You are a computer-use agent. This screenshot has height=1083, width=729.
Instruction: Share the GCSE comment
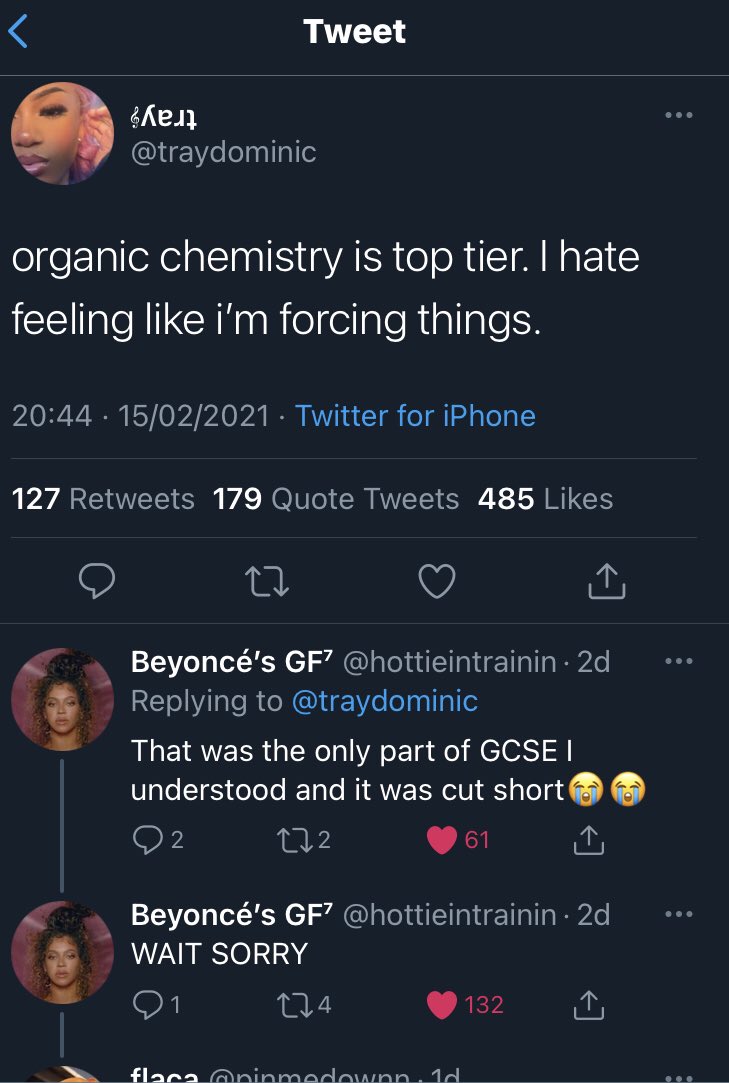[x=590, y=840]
